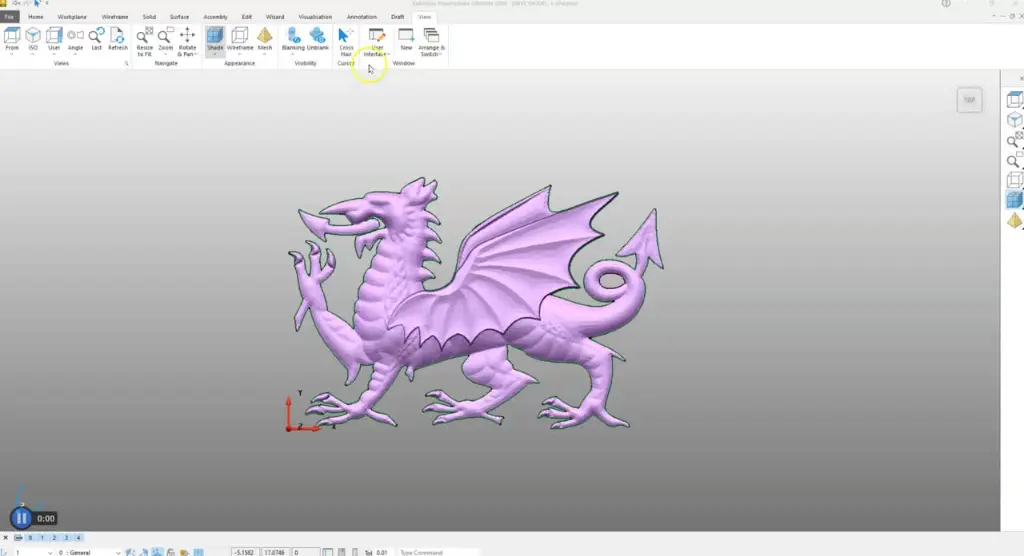The height and width of the screenshot is (556, 1024).
Task: Open Arrange & Switch windows menu
Action: tap(431, 42)
